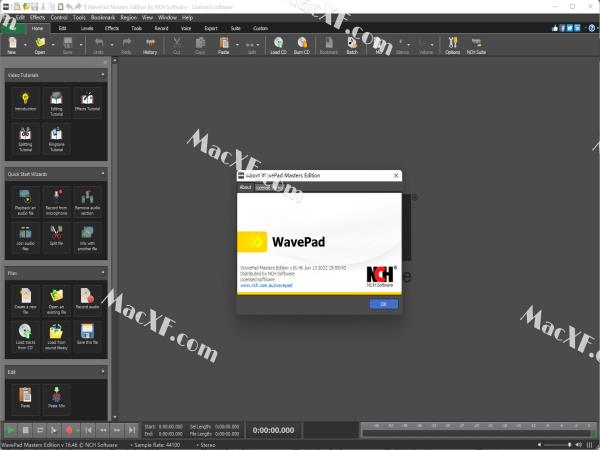Click OK in the About dialog

click(383, 304)
